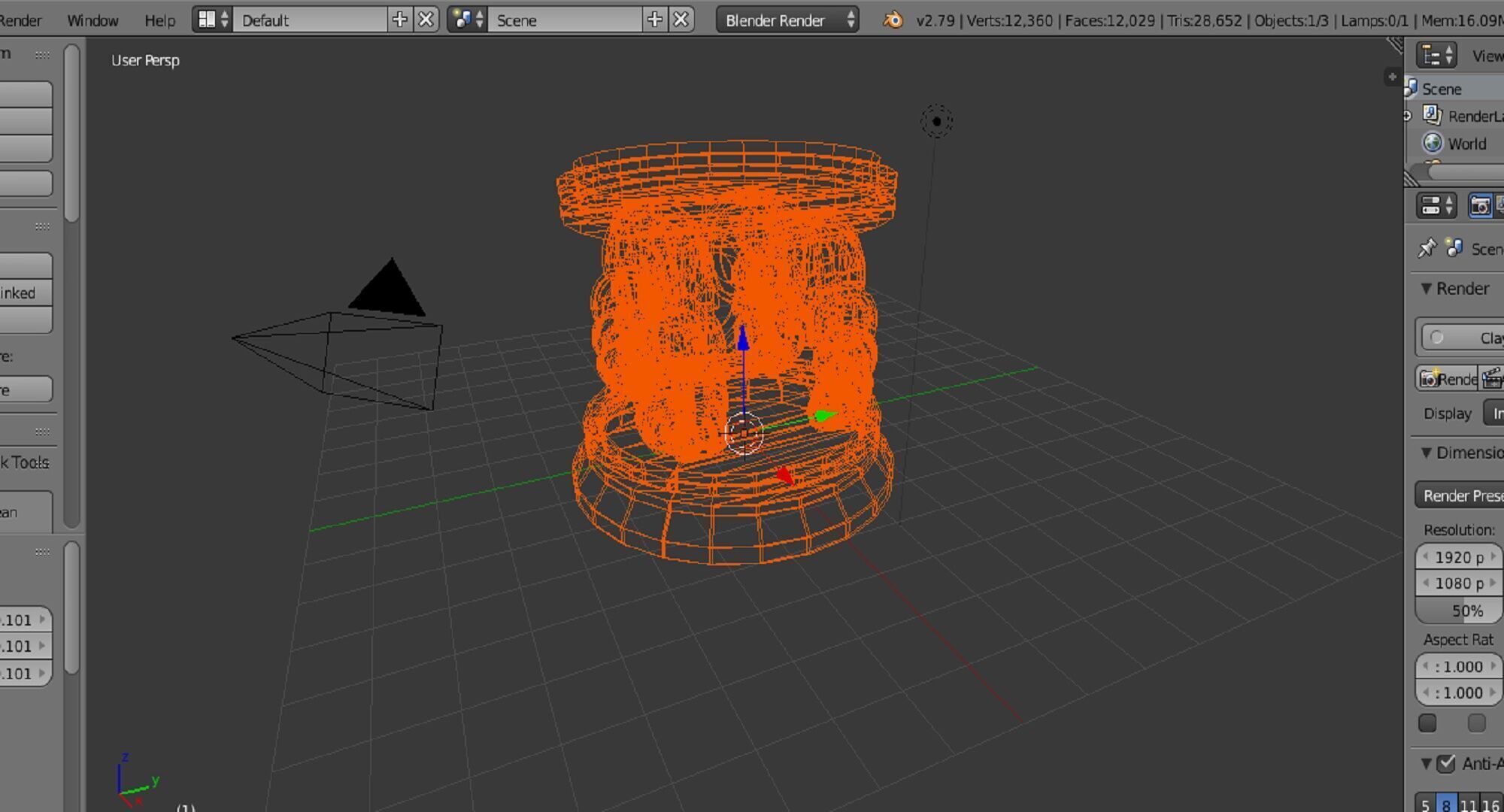Select 16 anti-aliasing samples
The height and width of the screenshot is (812, 1504).
pos(1490,804)
